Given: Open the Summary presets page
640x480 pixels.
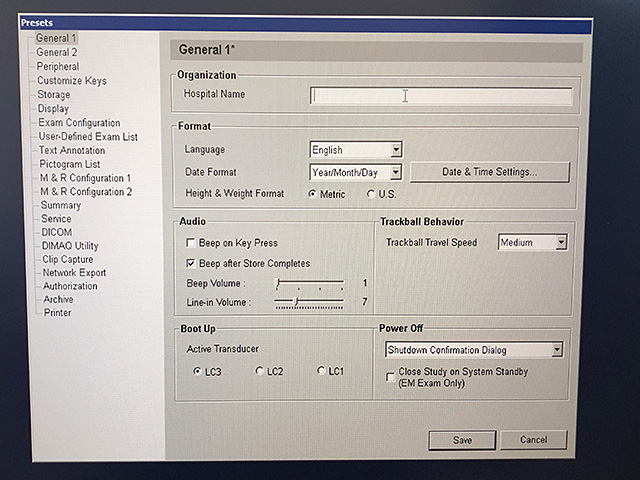Looking at the screenshot, I should [x=60, y=205].
